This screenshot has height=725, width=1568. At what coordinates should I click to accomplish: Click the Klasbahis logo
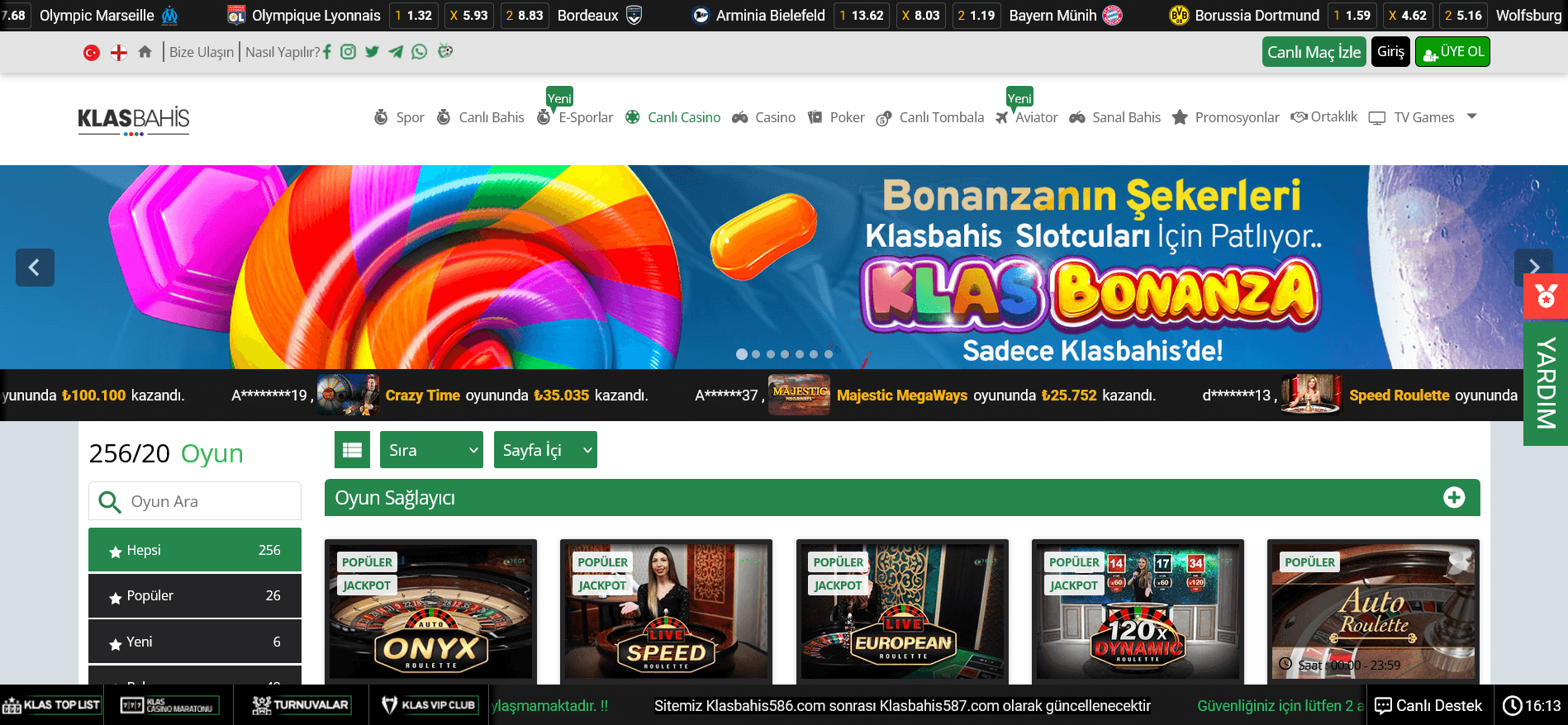click(134, 121)
